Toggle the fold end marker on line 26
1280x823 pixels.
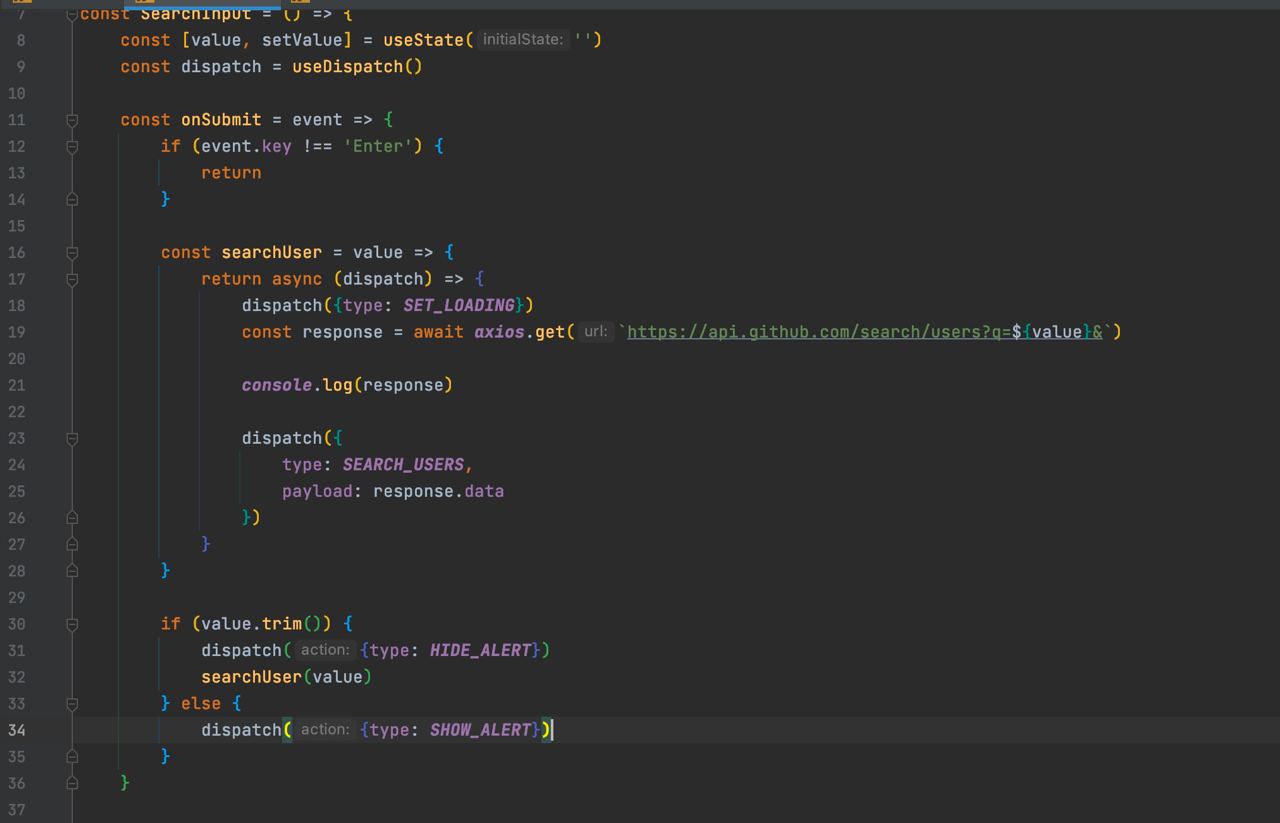click(x=72, y=517)
